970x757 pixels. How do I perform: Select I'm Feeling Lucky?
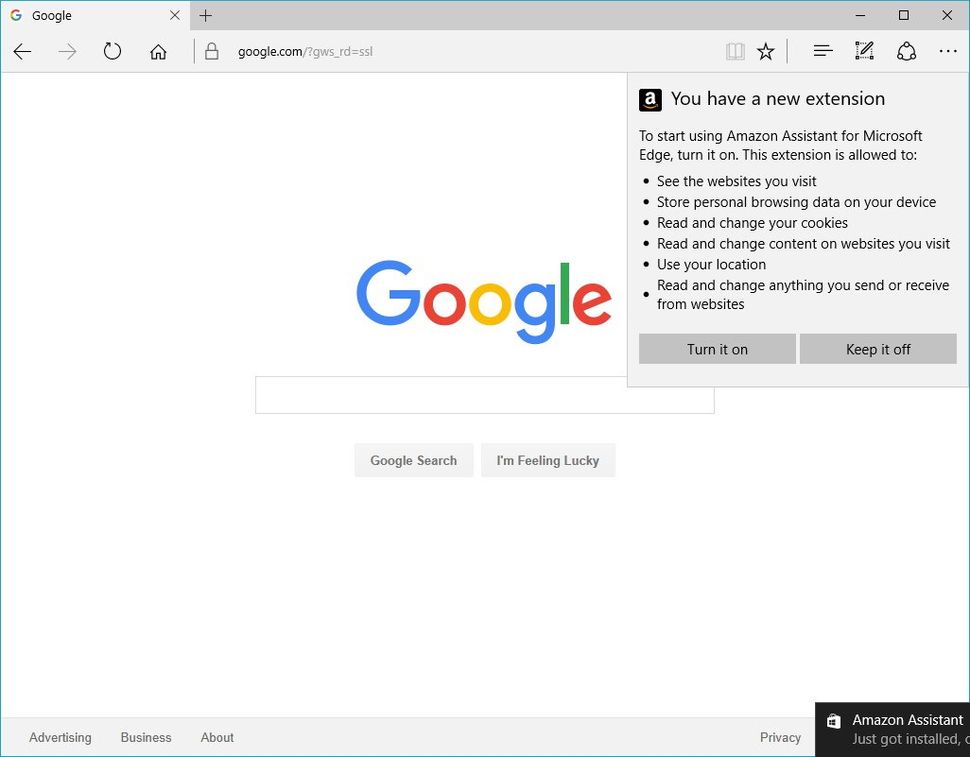[x=548, y=460]
